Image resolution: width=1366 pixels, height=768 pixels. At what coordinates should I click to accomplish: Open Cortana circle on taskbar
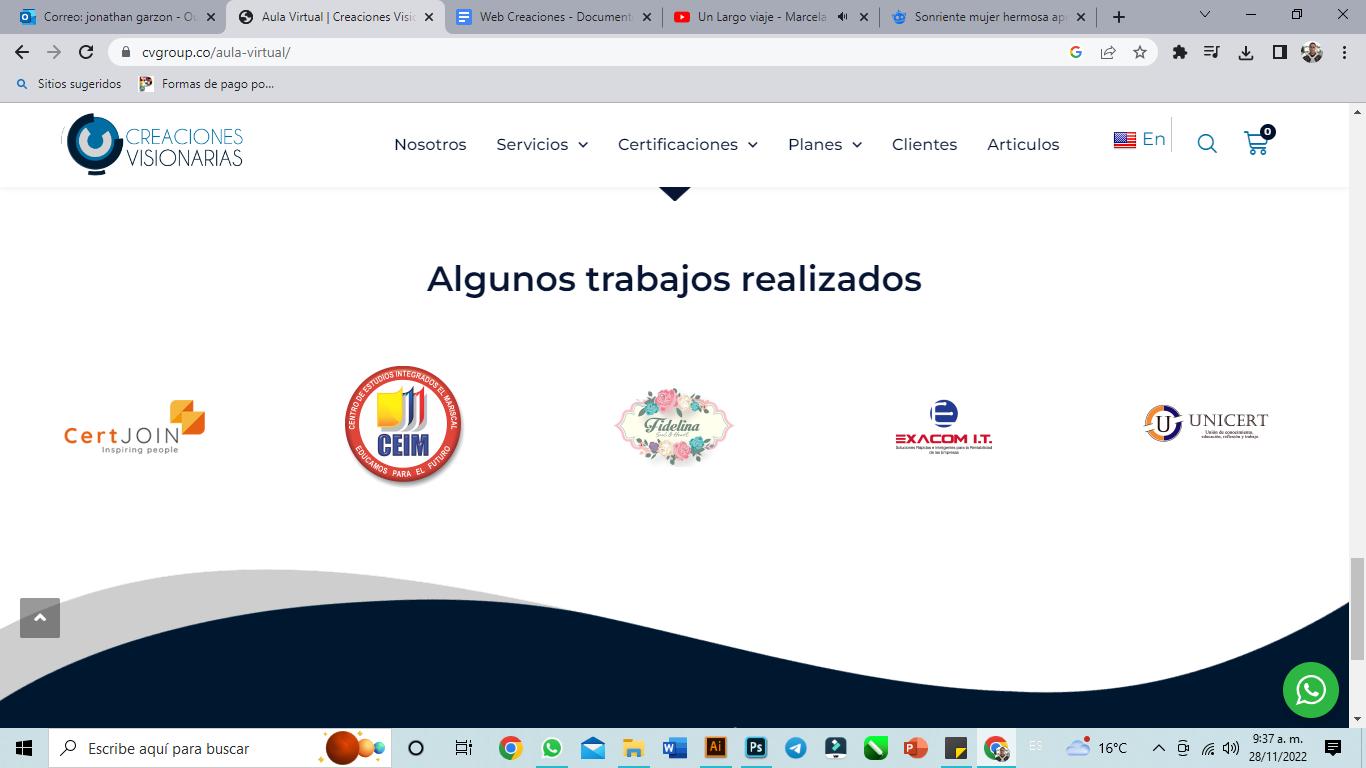(416, 748)
